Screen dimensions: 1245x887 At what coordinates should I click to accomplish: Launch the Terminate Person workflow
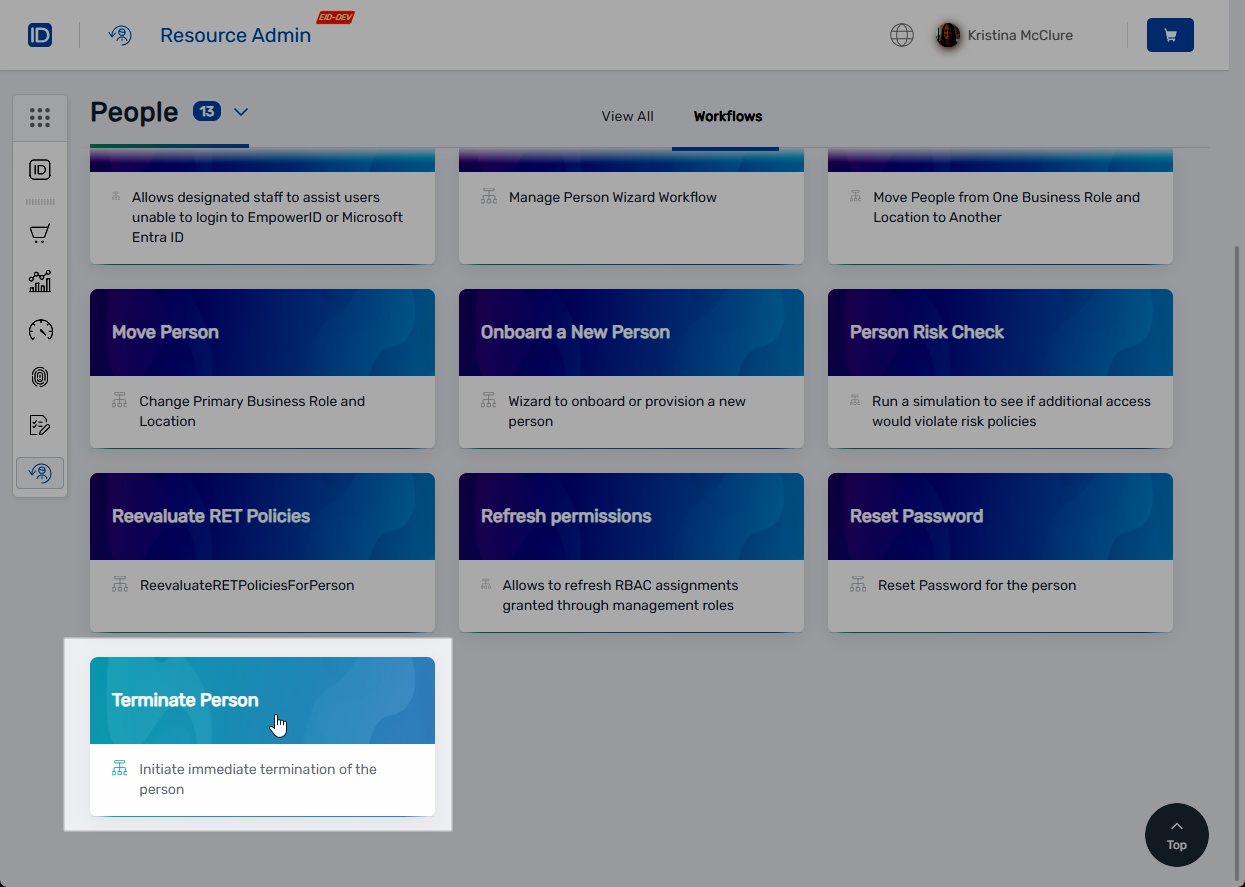click(x=262, y=701)
